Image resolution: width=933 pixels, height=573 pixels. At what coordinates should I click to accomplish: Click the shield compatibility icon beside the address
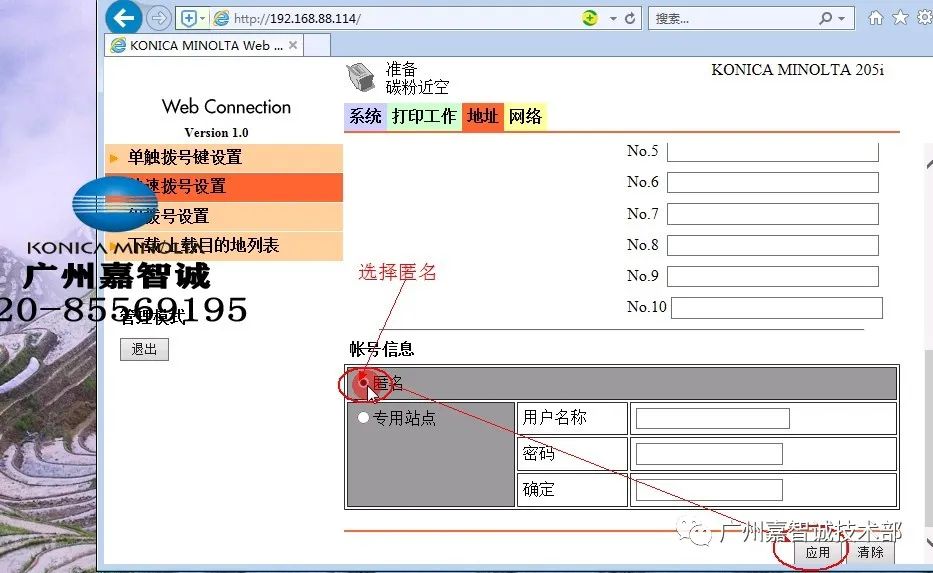pyautogui.click(x=188, y=19)
